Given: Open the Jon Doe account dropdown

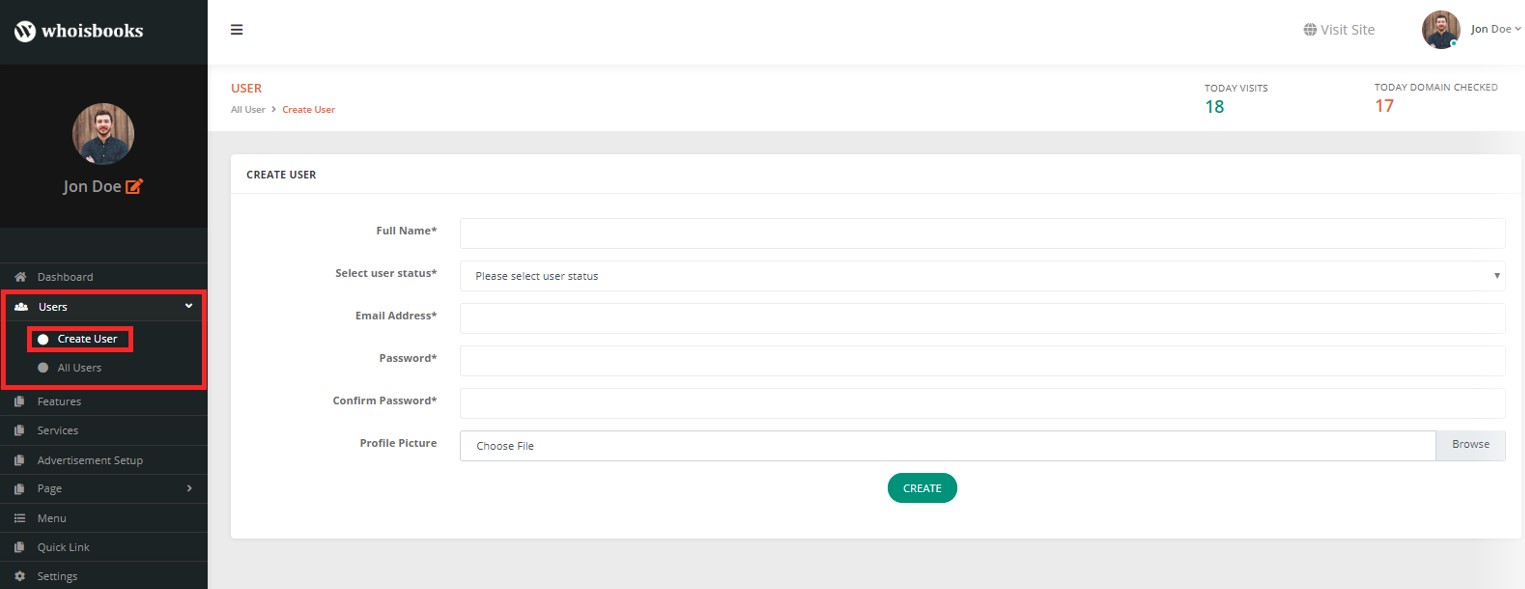Looking at the screenshot, I should 1495,29.
